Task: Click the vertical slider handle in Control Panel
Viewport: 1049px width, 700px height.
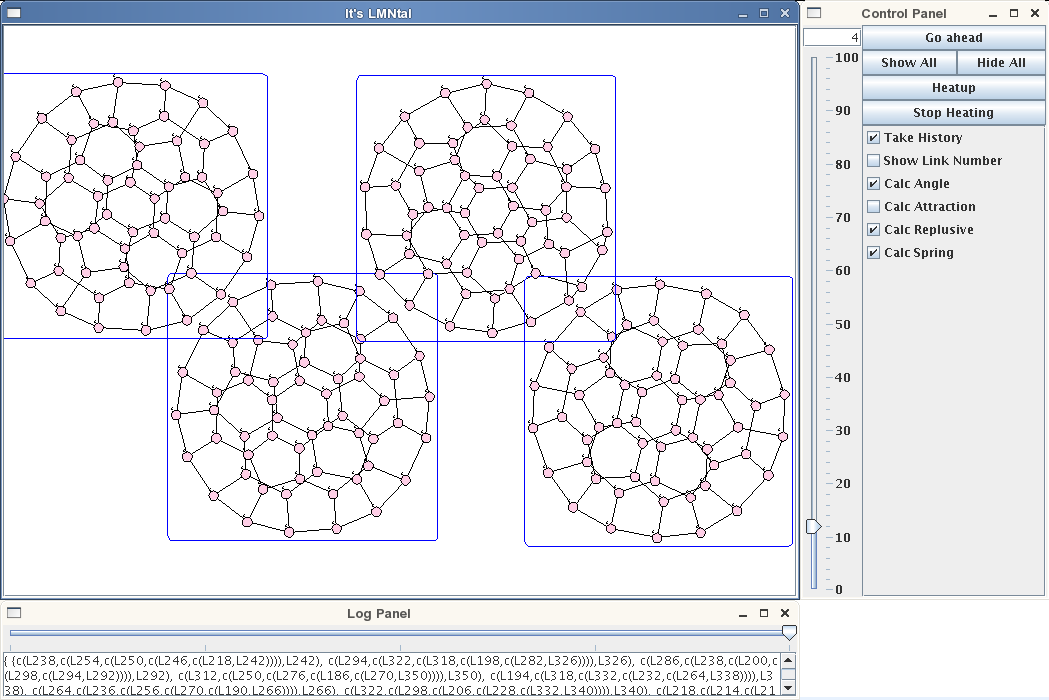Action: [x=814, y=526]
